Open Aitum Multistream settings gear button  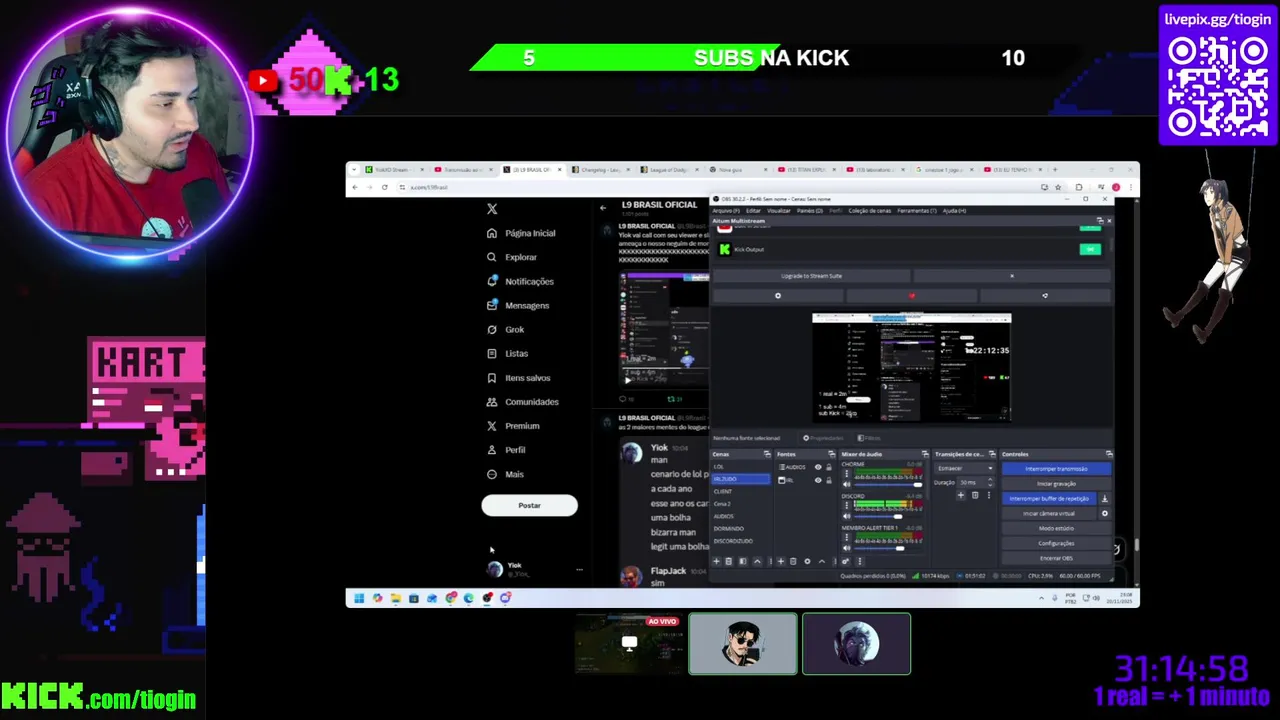[778, 296]
